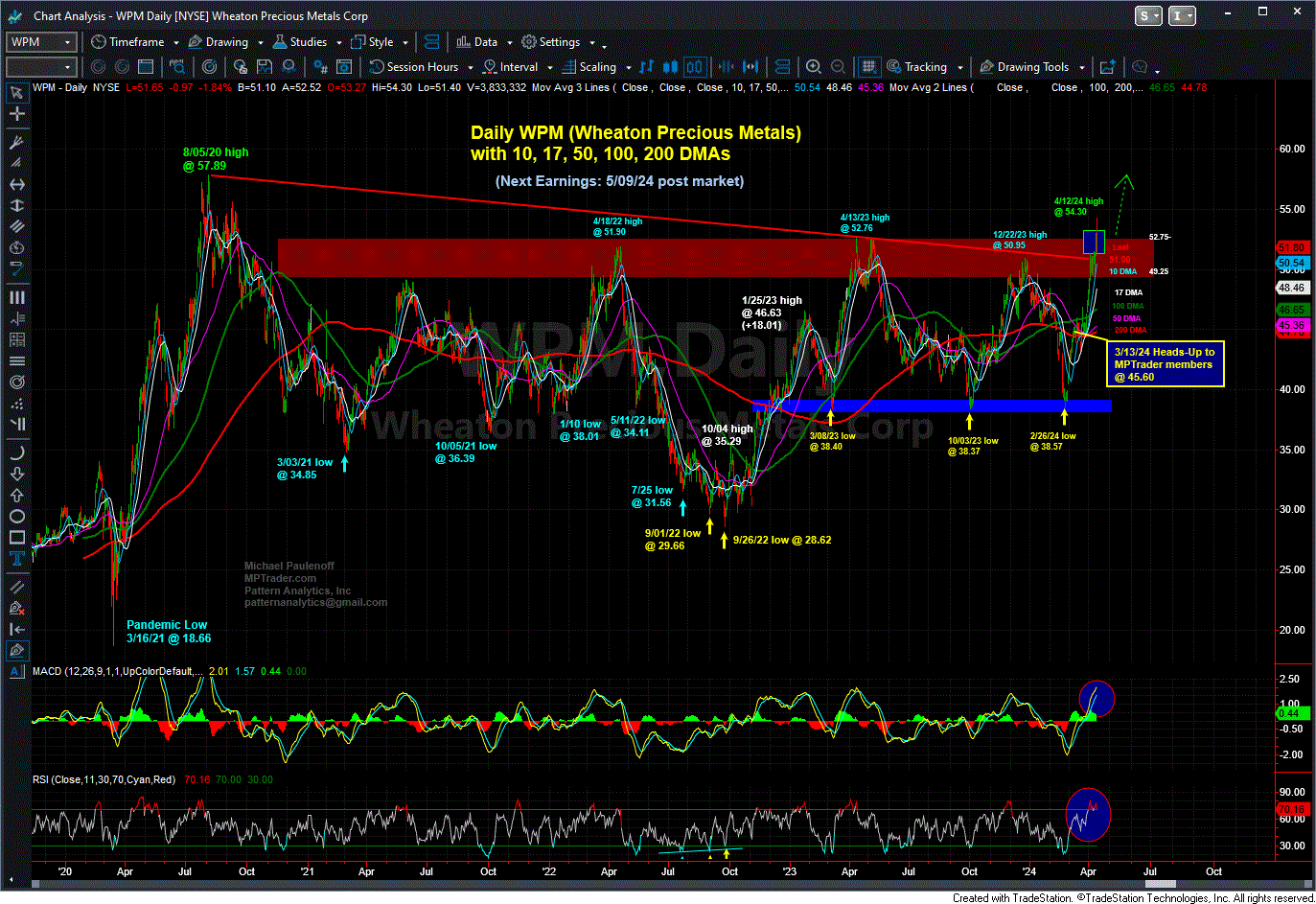Select the Andrews Pitchfork drawing tool
Screen dimensions: 1316x904
pos(16,142)
